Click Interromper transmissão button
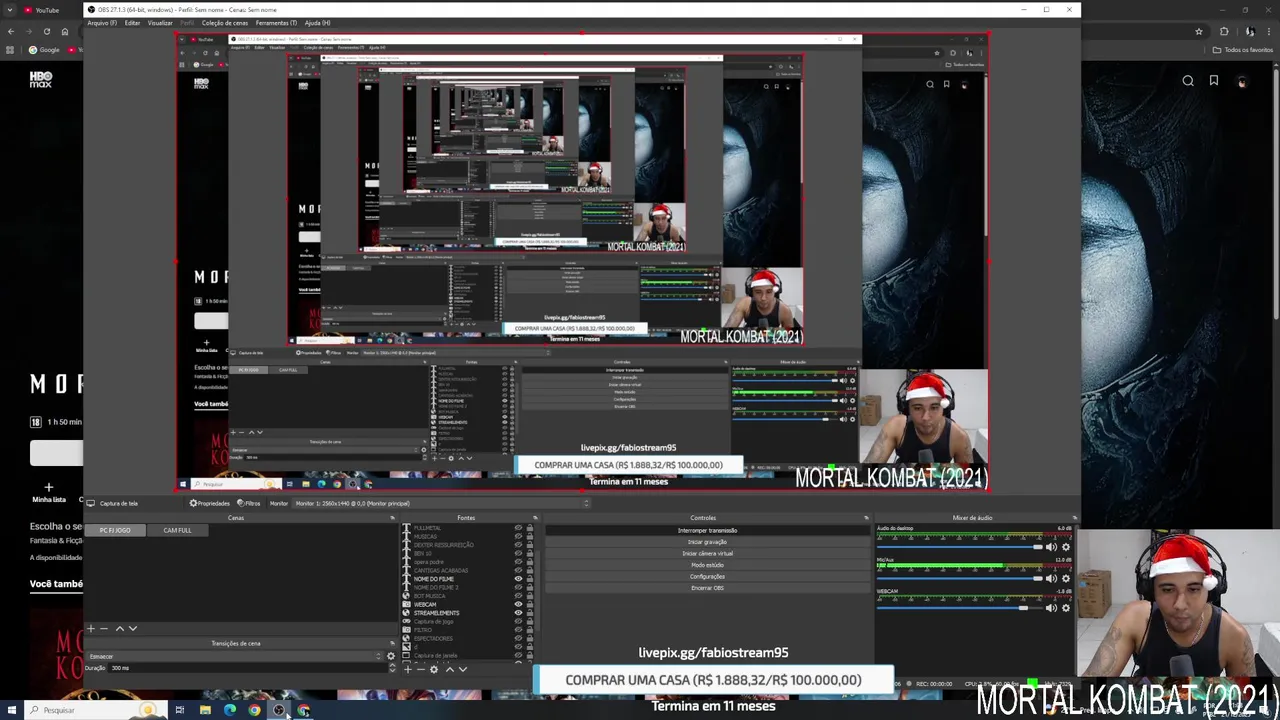Screen dimensions: 1280x720 [707, 530]
